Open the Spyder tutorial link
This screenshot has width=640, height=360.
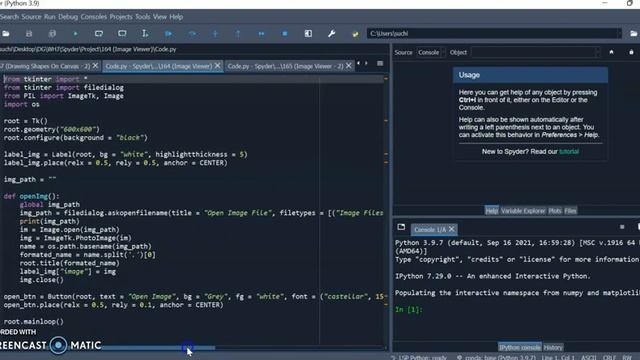click(x=569, y=151)
